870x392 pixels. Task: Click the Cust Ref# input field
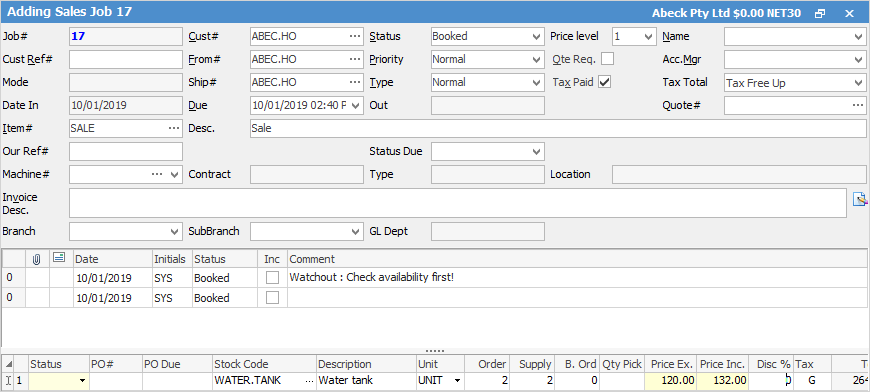[x=126, y=59]
